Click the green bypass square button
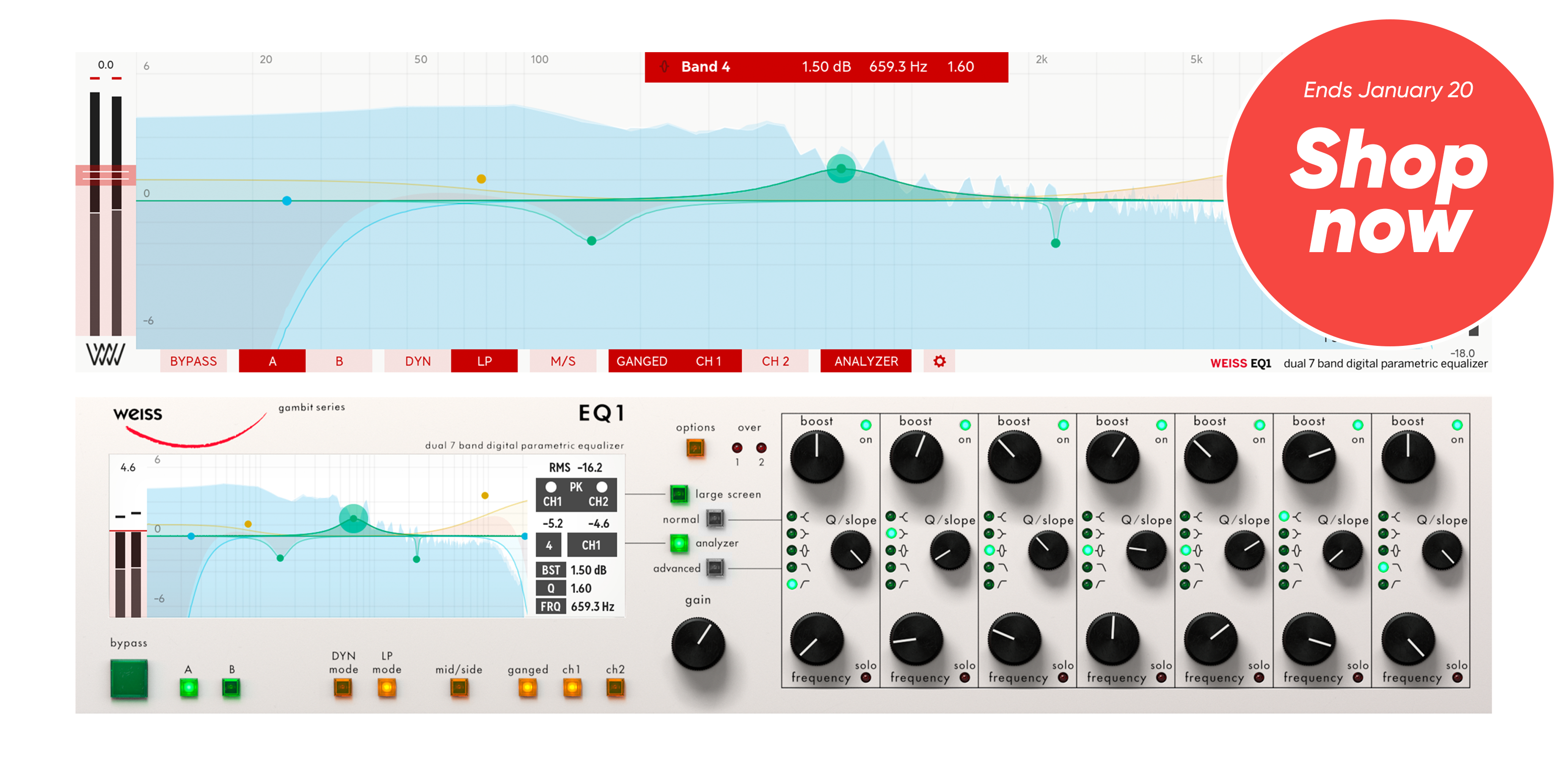The height and width of the screenshot is (784, 1568). point(129,678)
